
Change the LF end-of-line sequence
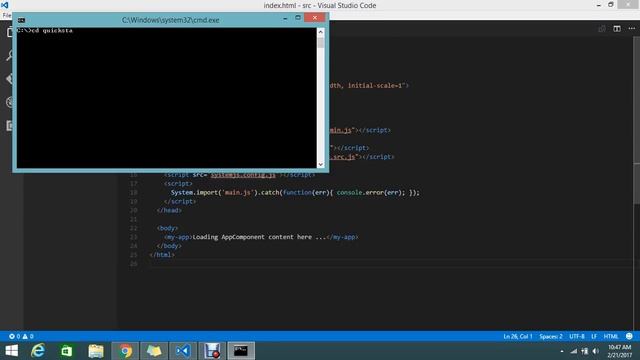(594, 336)
